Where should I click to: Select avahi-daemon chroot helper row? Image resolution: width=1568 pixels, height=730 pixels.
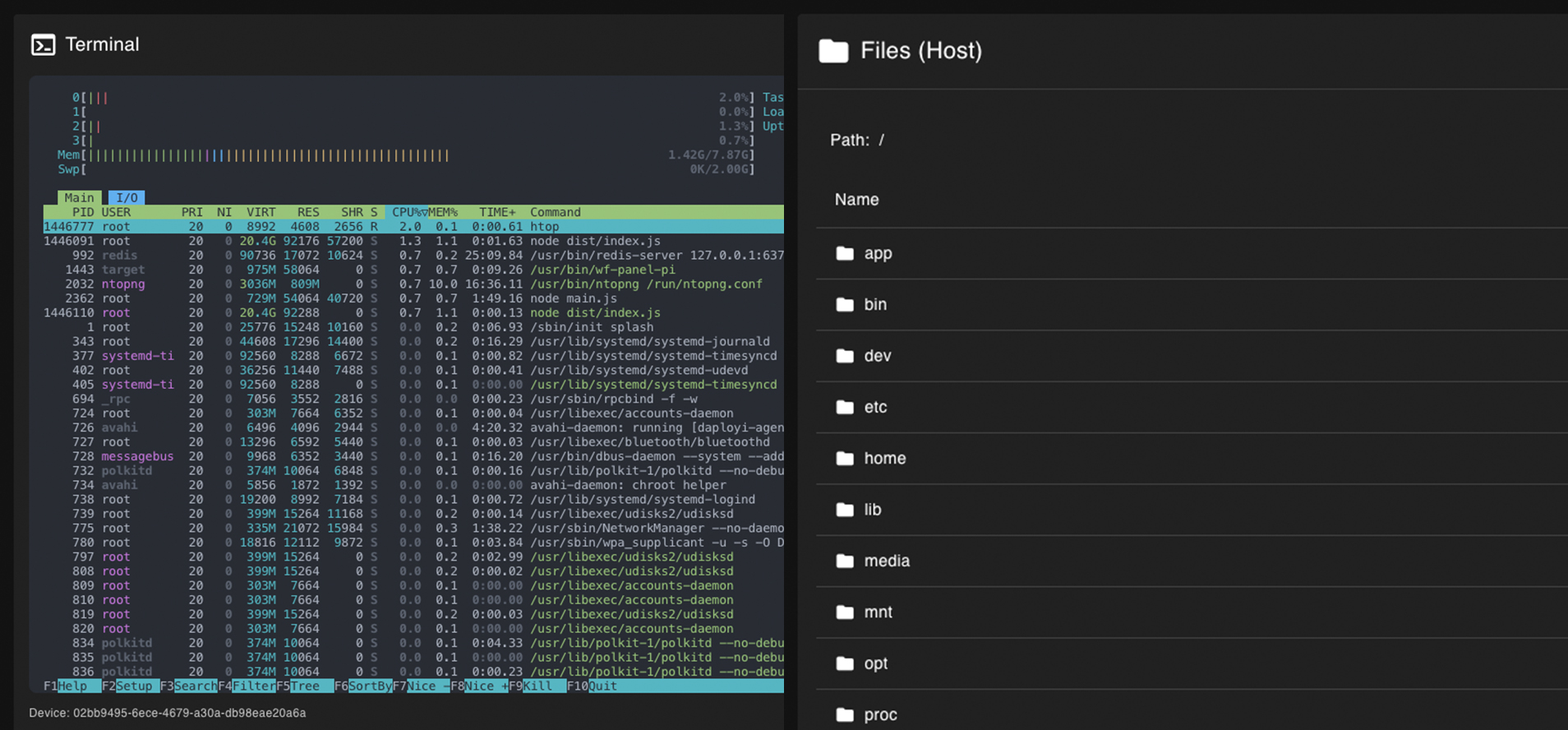click(x=413, y=485)
